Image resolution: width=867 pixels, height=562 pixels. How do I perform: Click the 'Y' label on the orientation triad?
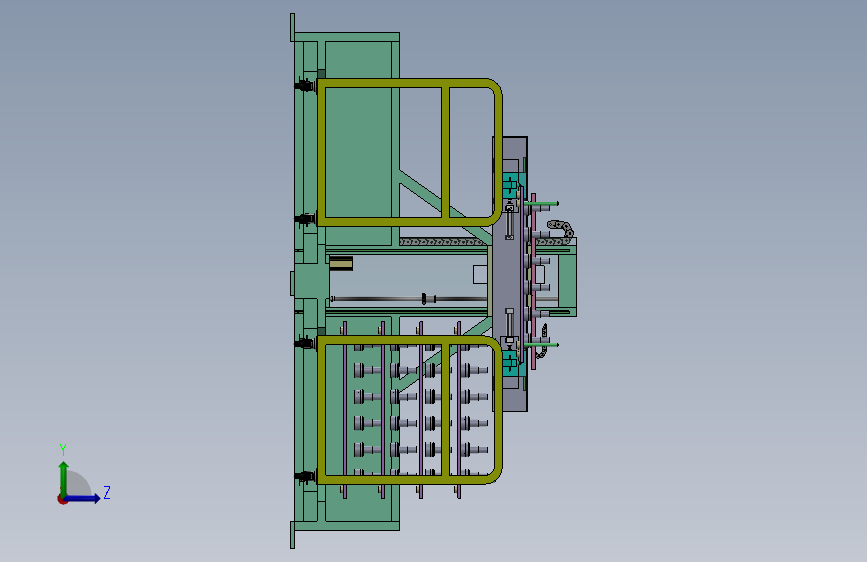63,449
